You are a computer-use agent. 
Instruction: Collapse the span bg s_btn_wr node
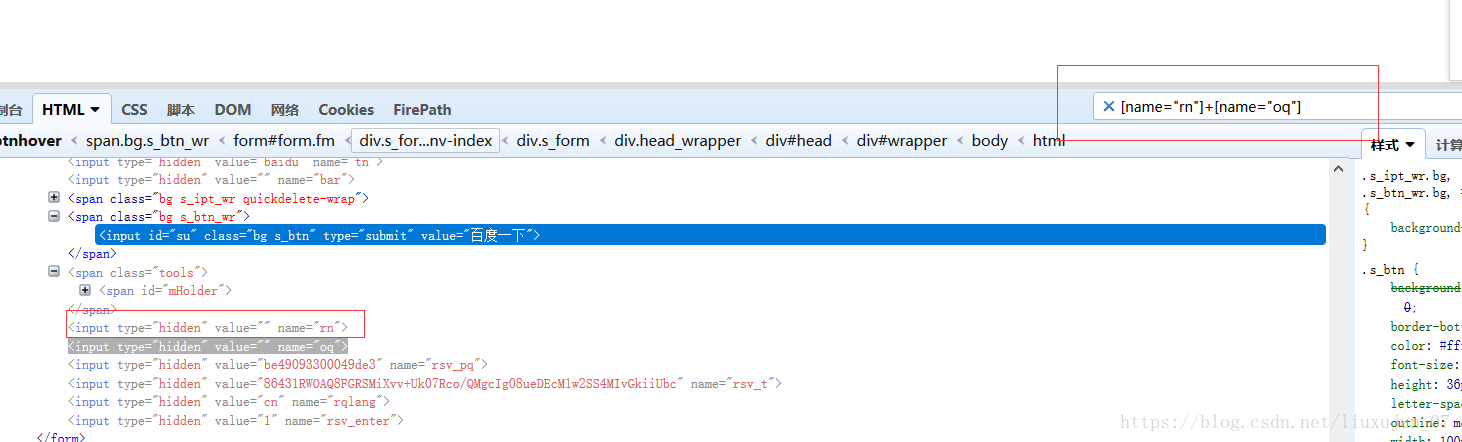pos(54,216)
